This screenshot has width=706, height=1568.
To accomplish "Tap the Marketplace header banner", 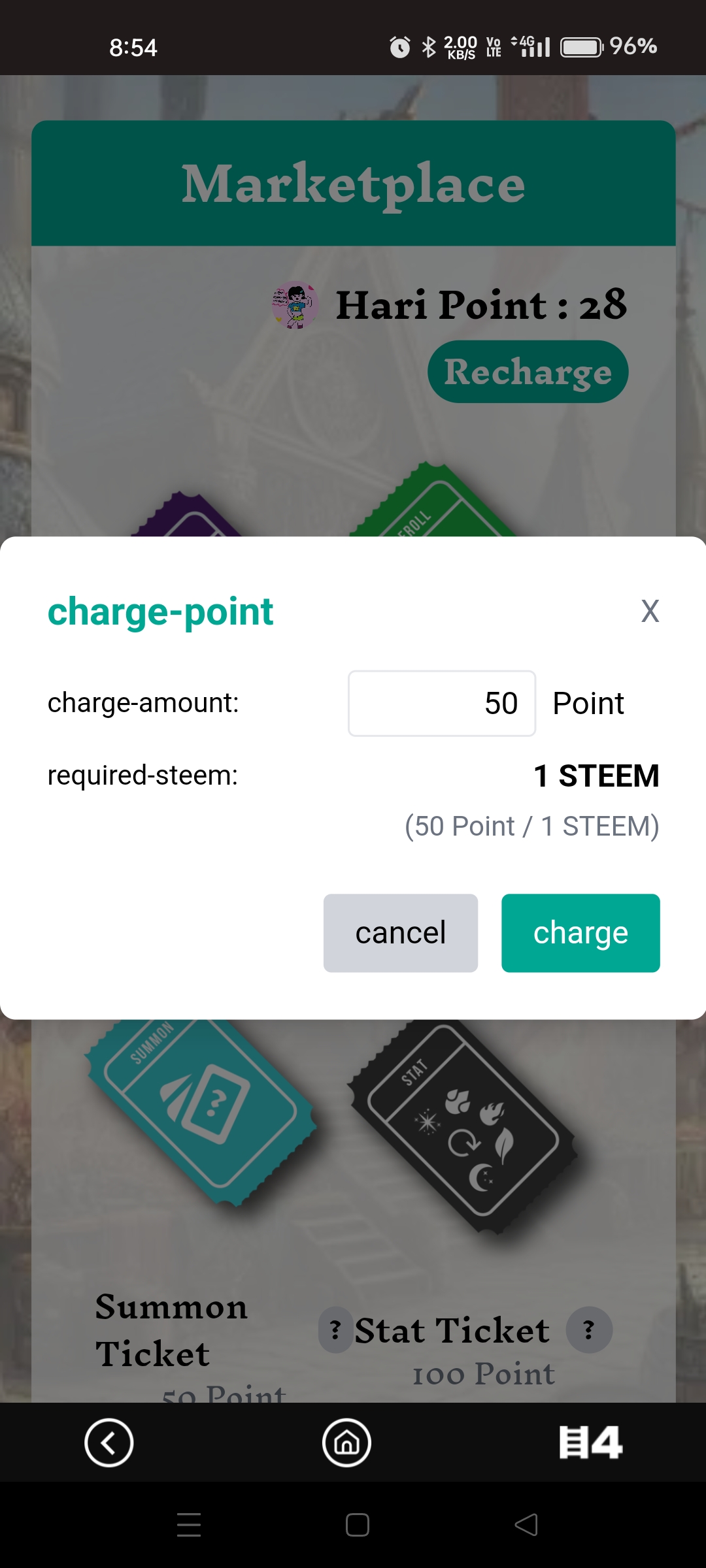I will click(354, 184).
